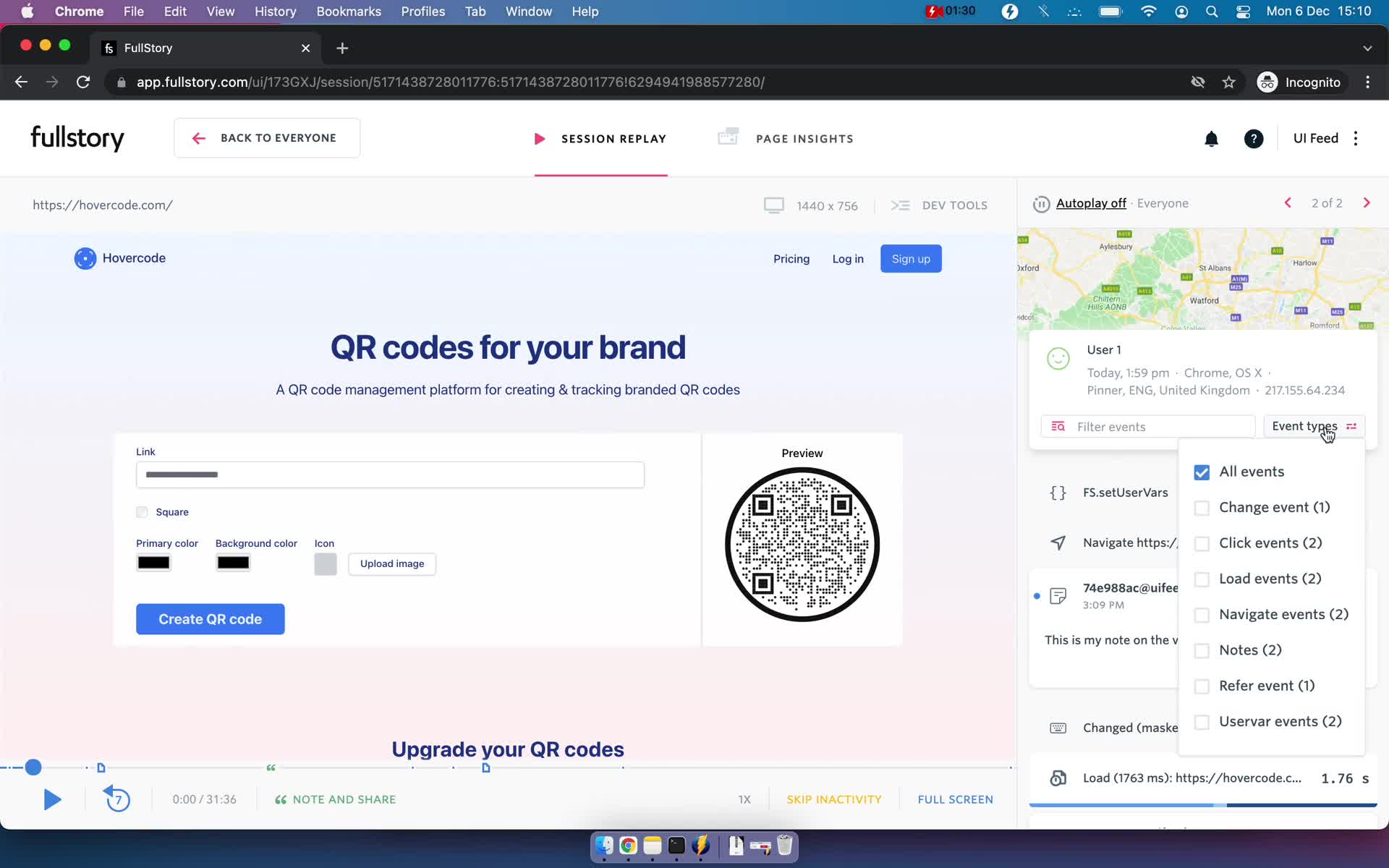Click the Back to Everyone arrow icon
1389x868 pixels.
pos(198,138)
